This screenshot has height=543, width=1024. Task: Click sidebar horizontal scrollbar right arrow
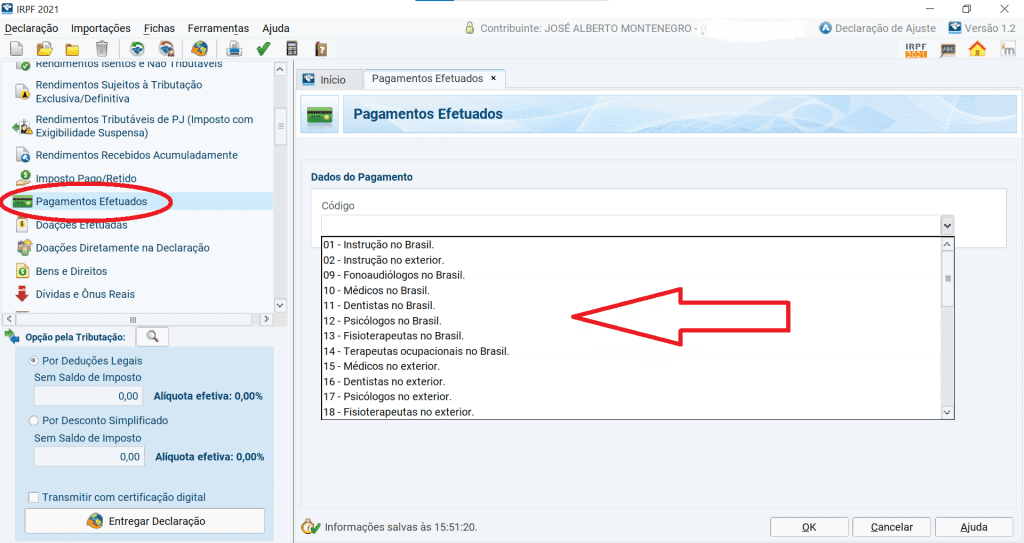point(266,320)
